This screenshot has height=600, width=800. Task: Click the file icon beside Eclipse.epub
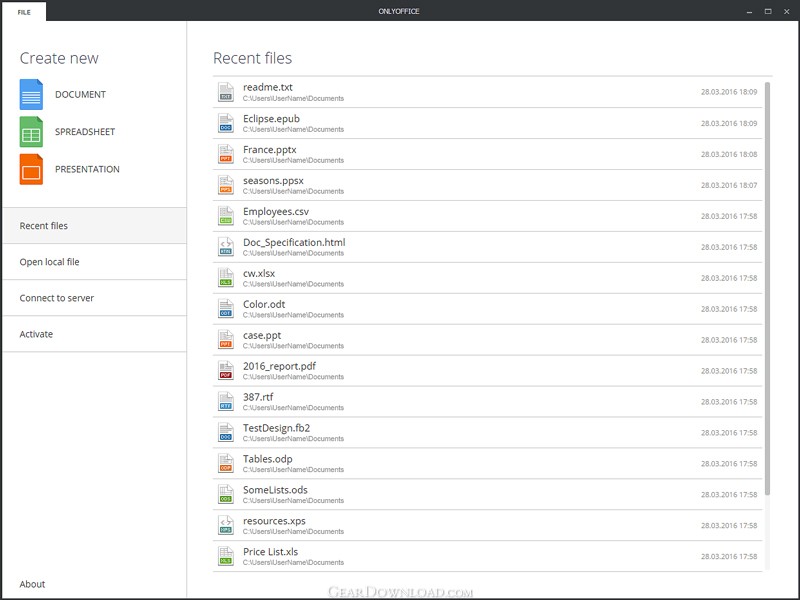pyautogui.click(x=226, y=123)
